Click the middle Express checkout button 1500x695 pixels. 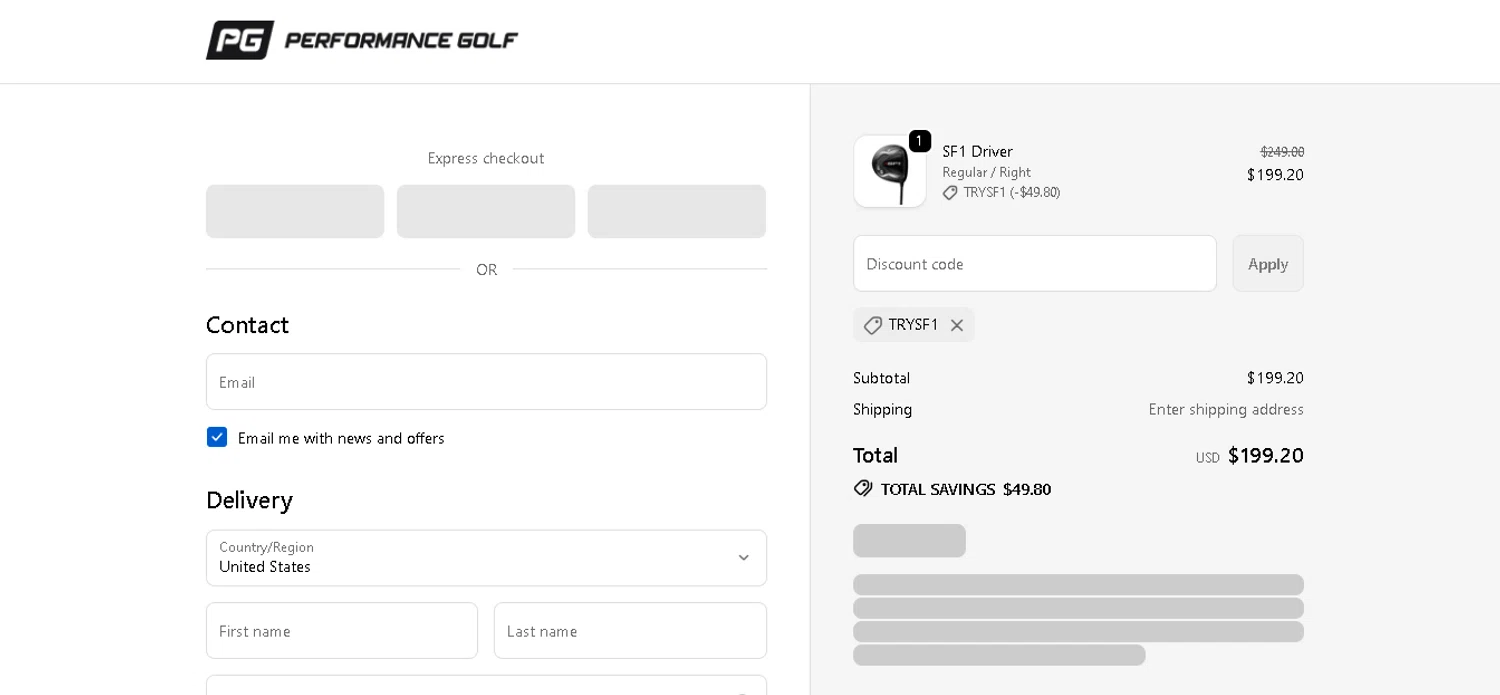[486, 211]
